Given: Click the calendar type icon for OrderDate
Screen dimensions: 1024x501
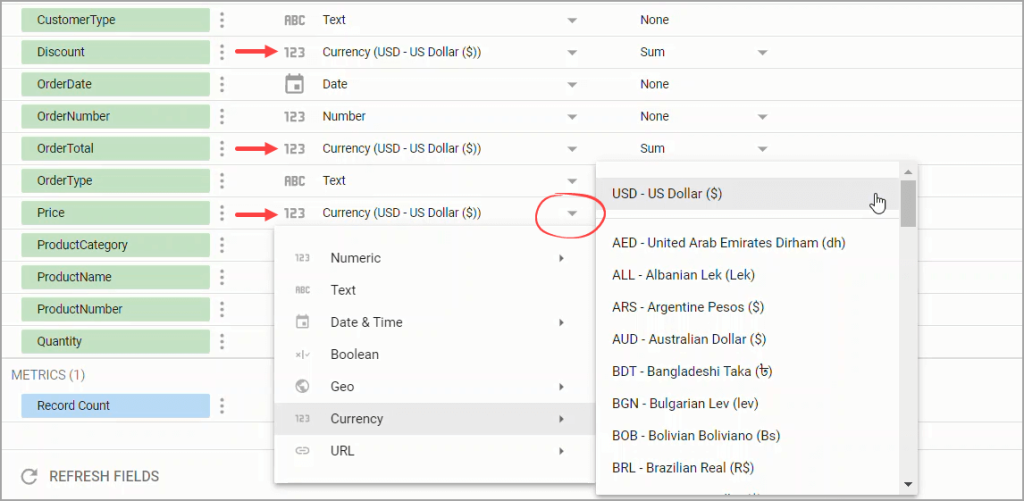Looking at the screenshot, I should tap(295, 84).
